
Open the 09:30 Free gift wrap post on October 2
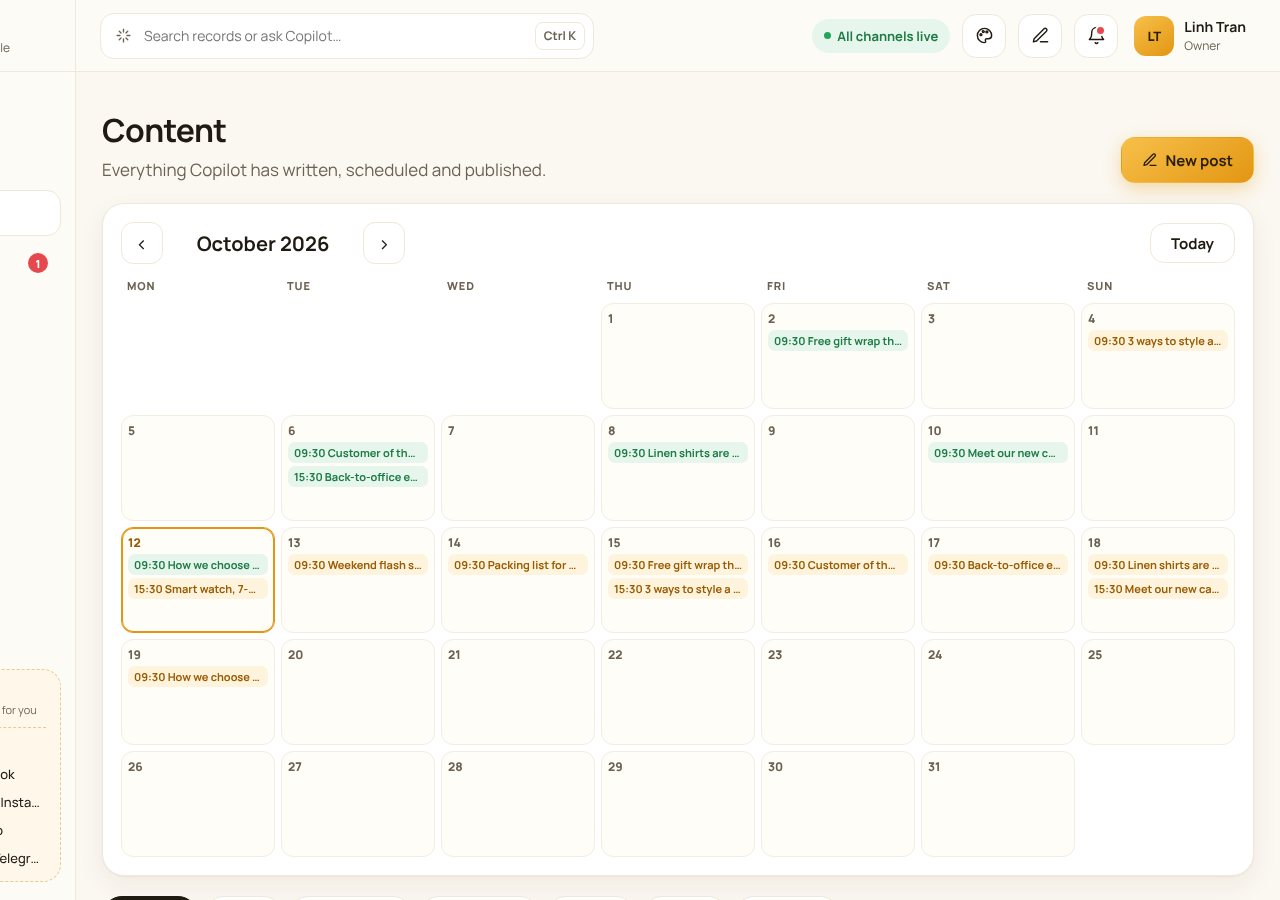tap(838, 341)
